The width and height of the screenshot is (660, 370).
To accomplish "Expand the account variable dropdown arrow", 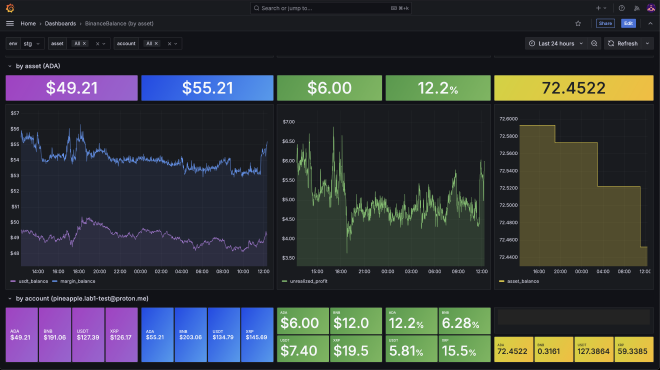I will click(x=176, y=43).
